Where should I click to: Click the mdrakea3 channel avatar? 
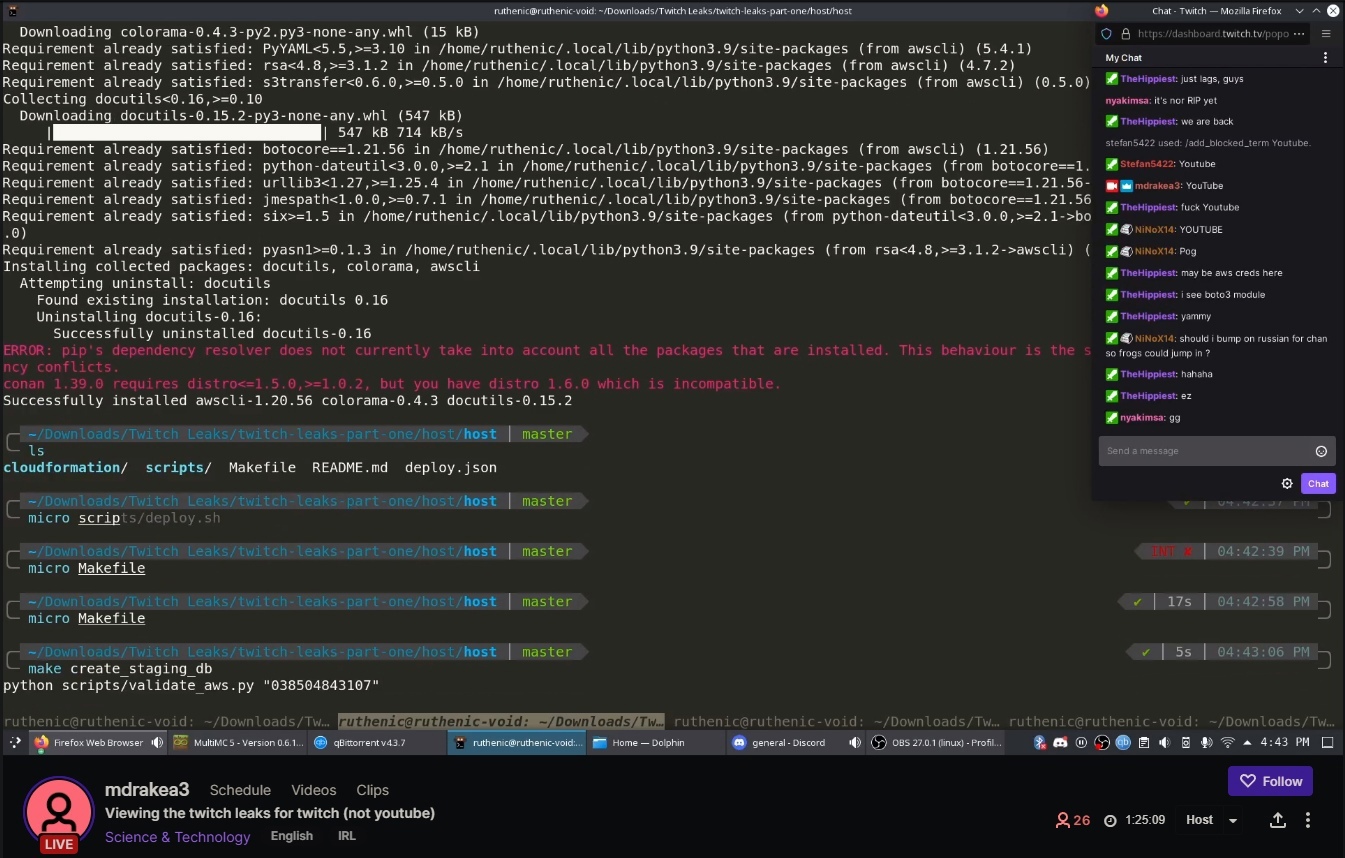[58, 811]
